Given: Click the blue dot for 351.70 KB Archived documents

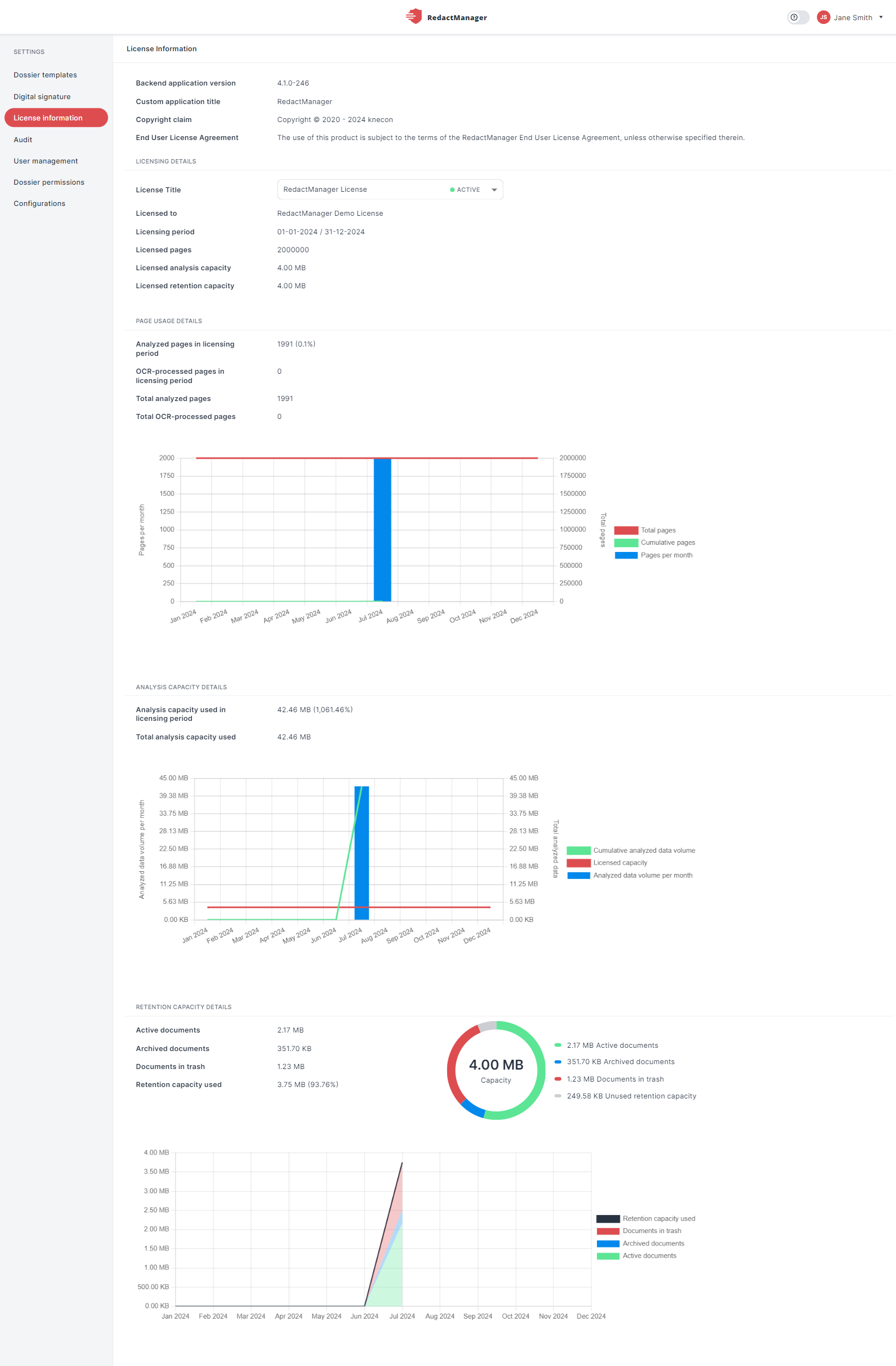Looking at the screenshot, I should click(558, 1062).
